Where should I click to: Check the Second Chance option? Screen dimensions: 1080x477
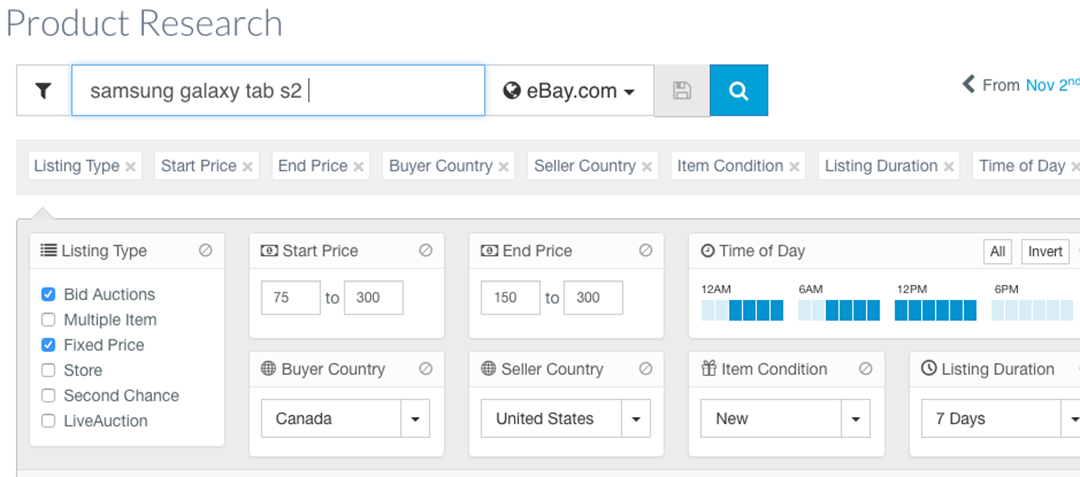[48, 396]
